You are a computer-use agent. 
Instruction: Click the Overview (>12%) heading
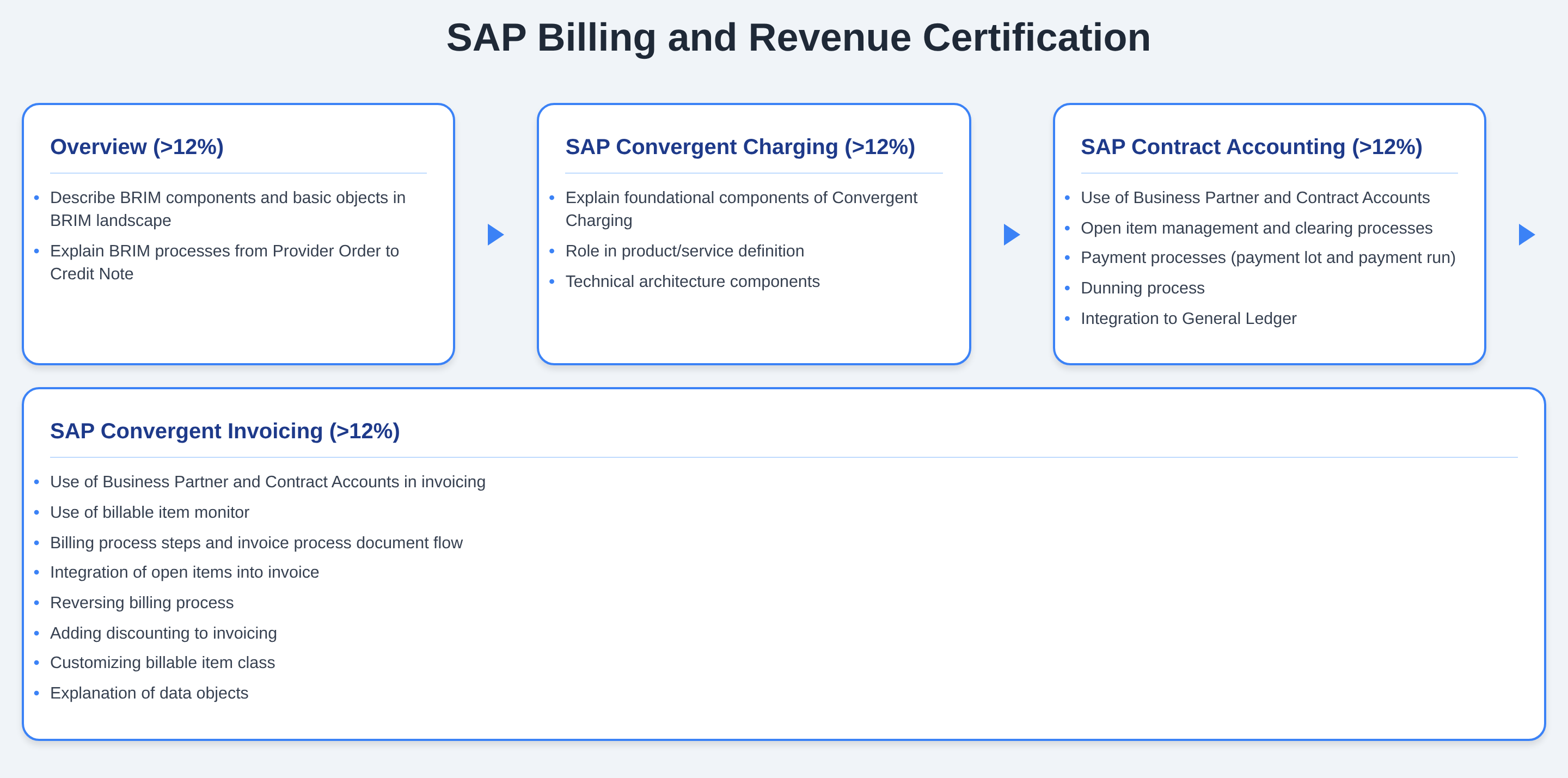click(137, 146)
